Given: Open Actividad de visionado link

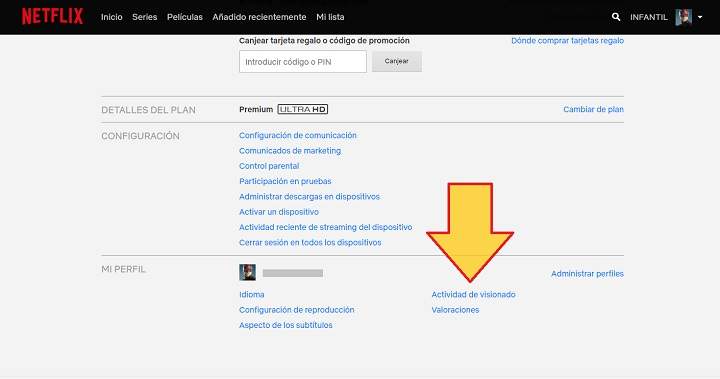Looking at the screenshot, I should (473, 294).
